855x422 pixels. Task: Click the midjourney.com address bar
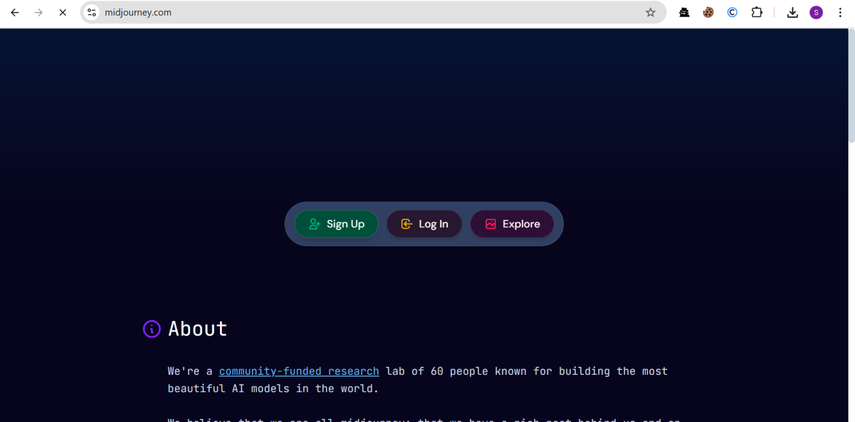click(x=373, y=13)
